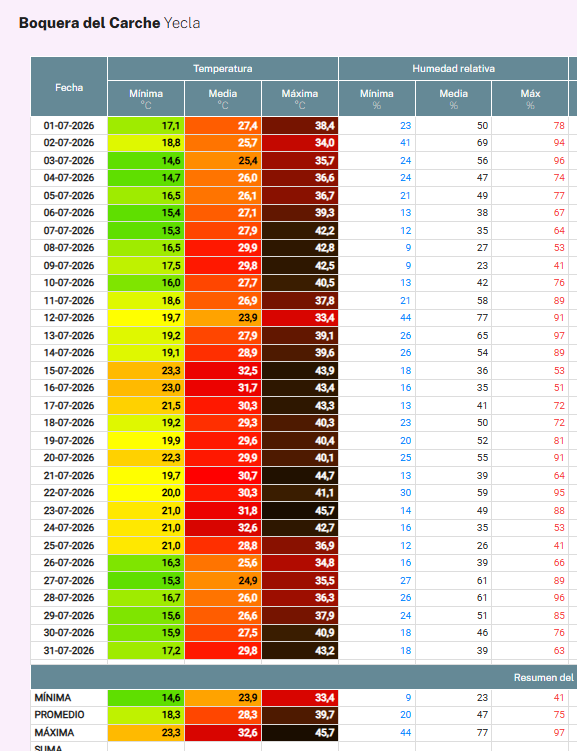Select the Humedad Mínima % column header

point(377,99)
